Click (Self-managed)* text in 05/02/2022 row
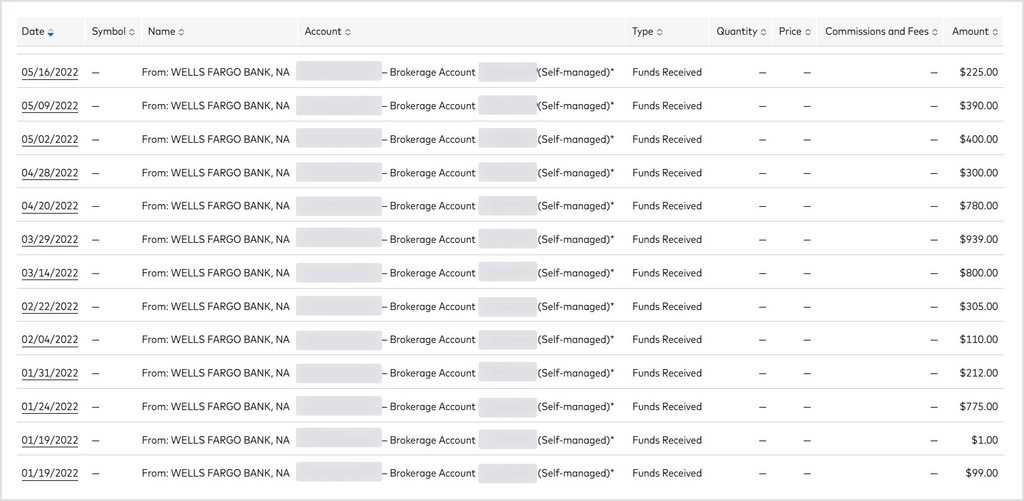 coord(576,139)
